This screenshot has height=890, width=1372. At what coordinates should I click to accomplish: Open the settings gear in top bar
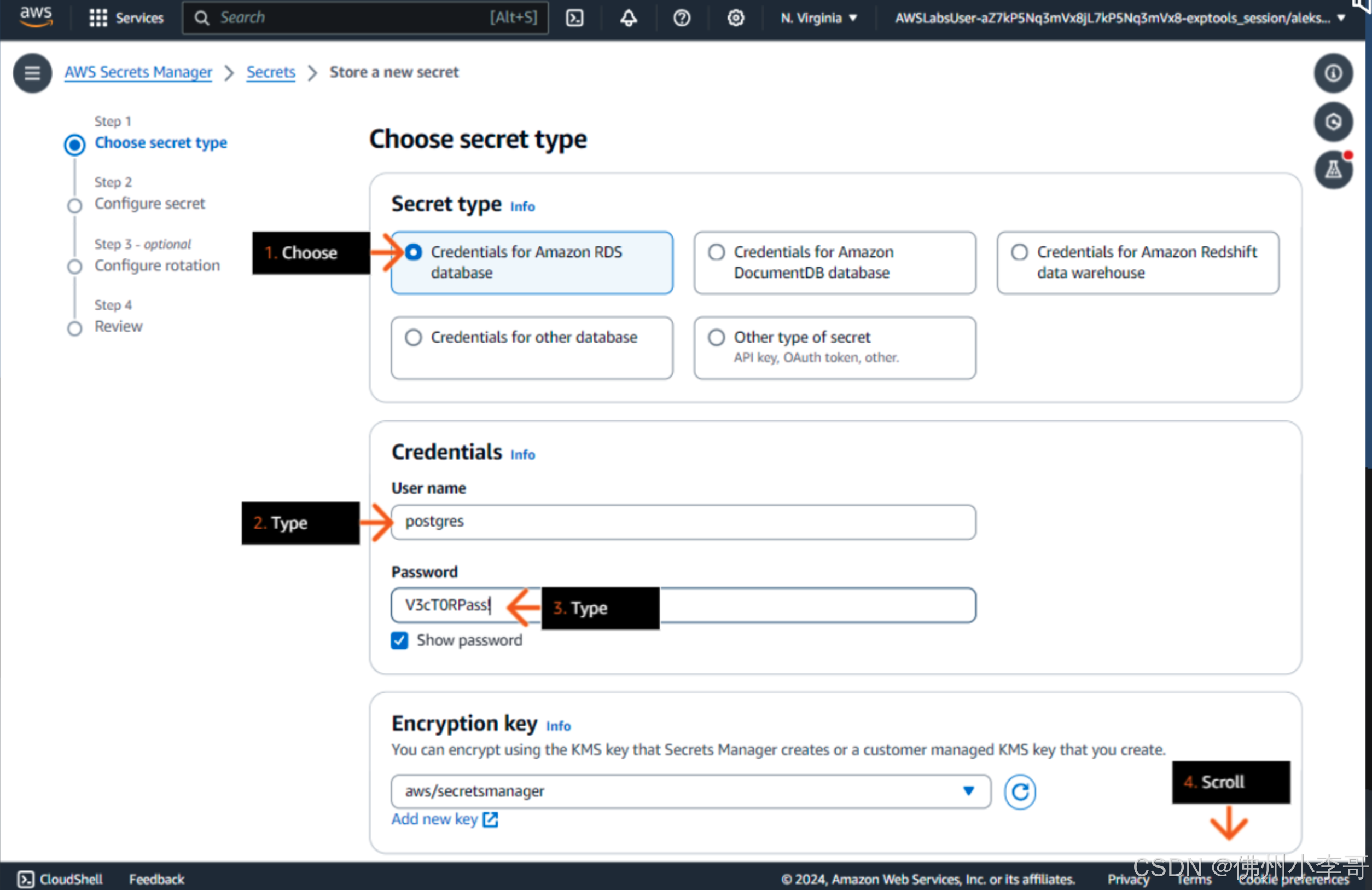click(x=735, y=18)
